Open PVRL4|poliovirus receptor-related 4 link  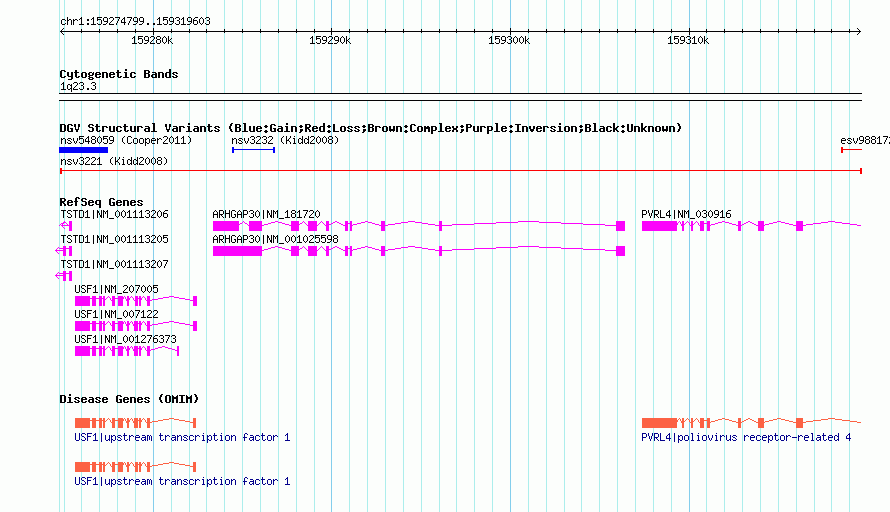point(746,437)
